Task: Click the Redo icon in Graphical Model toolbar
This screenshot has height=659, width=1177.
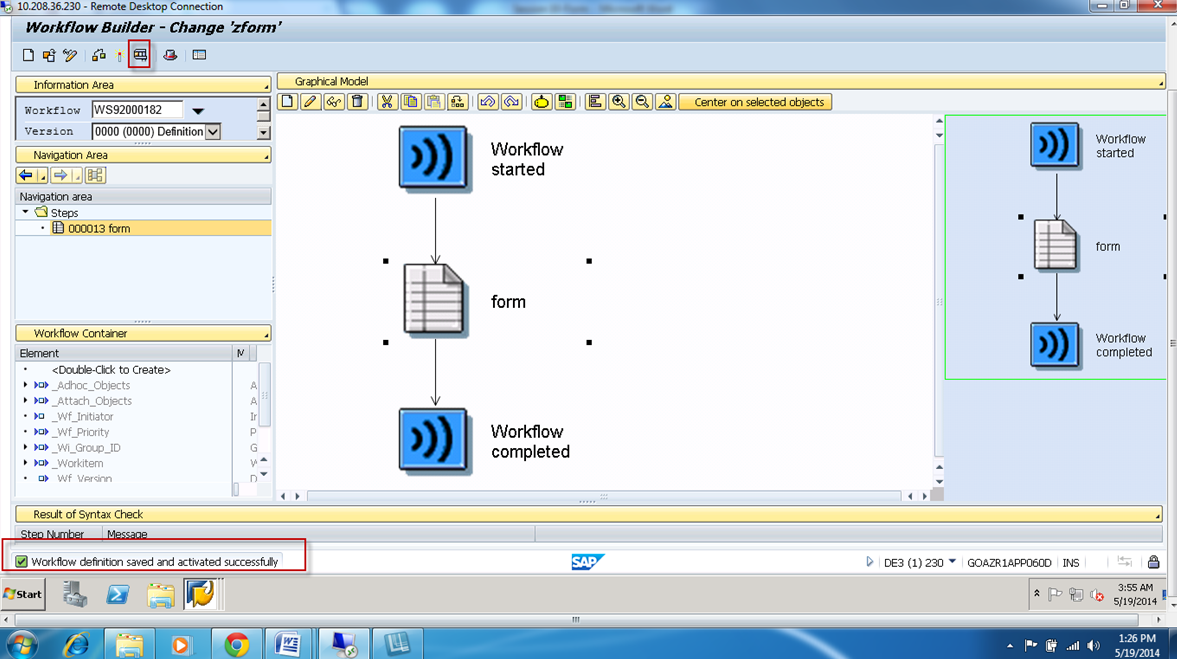Action: pos(510,101)
